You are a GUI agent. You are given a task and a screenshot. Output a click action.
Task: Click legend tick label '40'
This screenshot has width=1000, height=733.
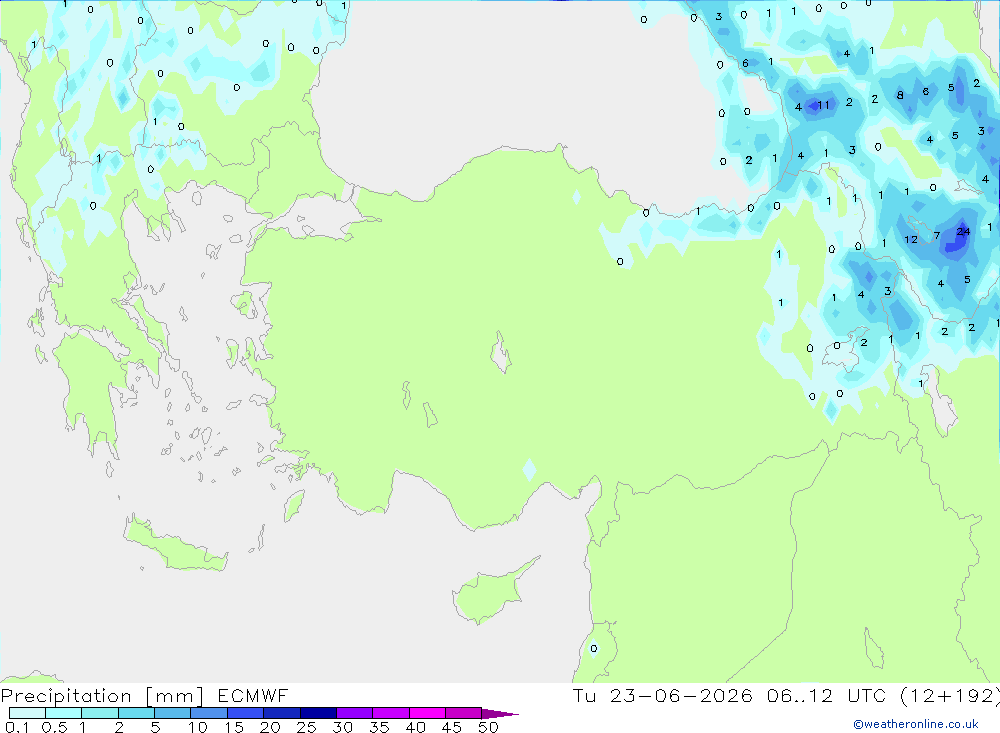(x=415, y=727)
